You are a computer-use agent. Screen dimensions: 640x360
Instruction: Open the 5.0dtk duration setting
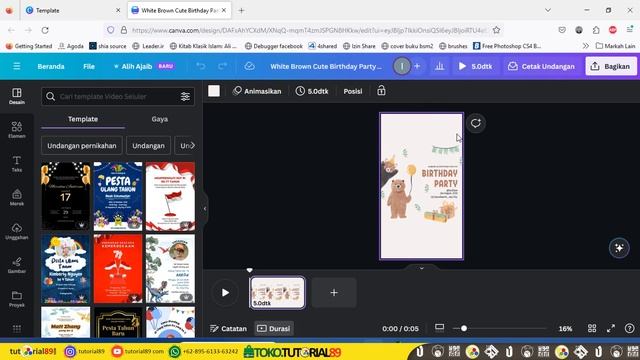tap(312, 91)
